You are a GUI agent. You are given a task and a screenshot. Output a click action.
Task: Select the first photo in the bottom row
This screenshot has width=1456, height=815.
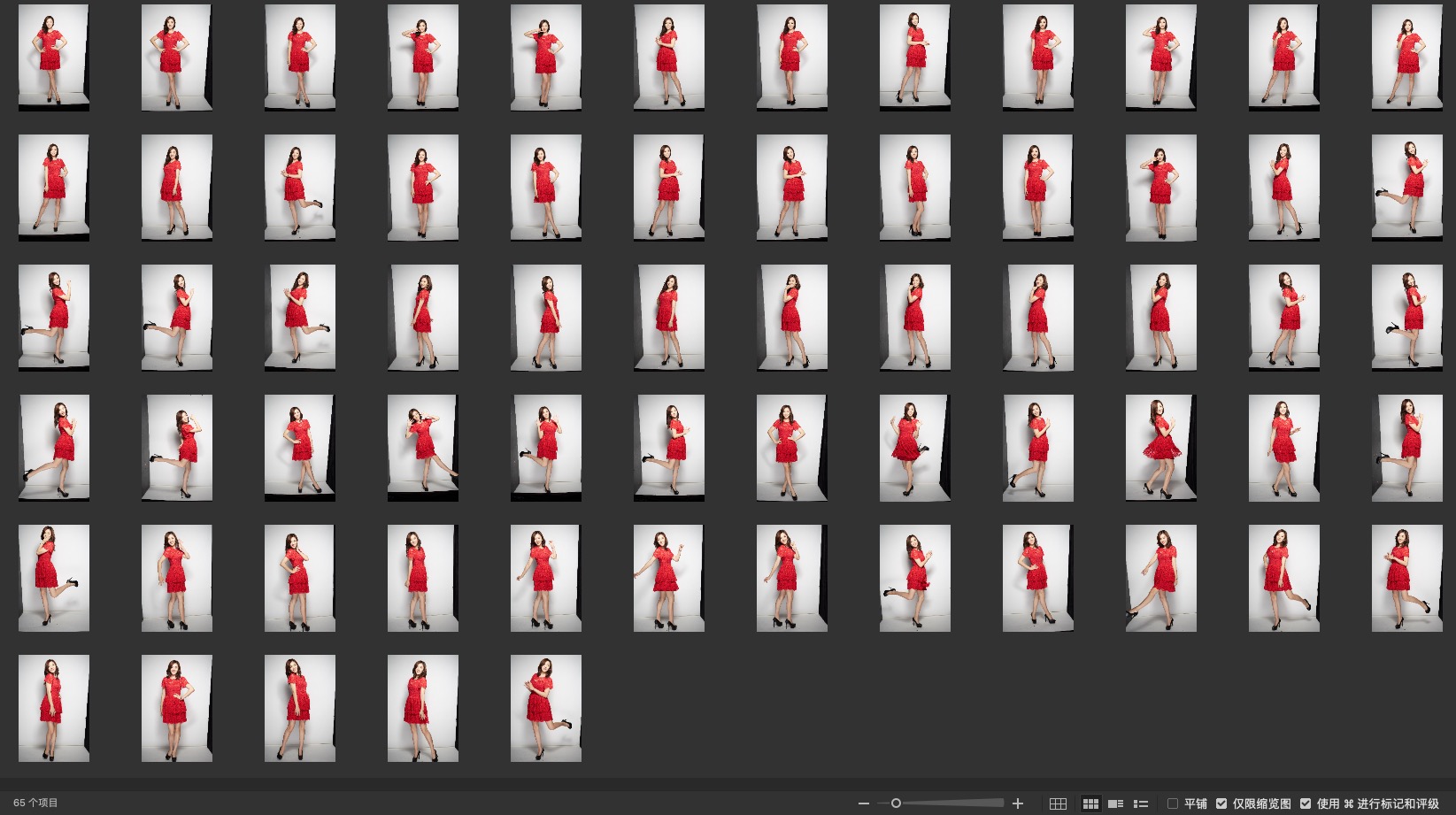(54, 708)
